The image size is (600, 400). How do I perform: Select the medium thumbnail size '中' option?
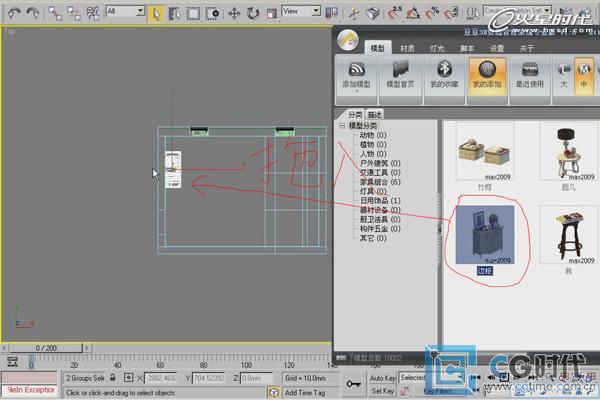click(584, 76)
